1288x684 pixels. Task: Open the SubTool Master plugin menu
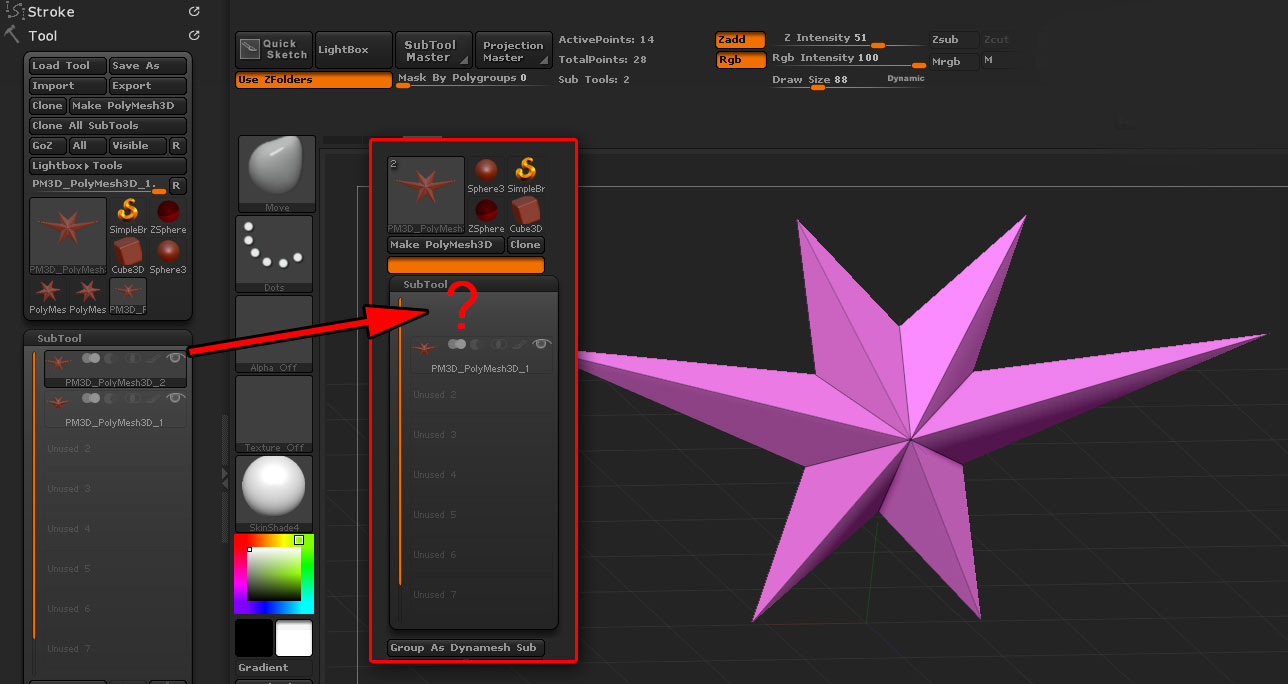pyautogui.click(x=434, y=50)
